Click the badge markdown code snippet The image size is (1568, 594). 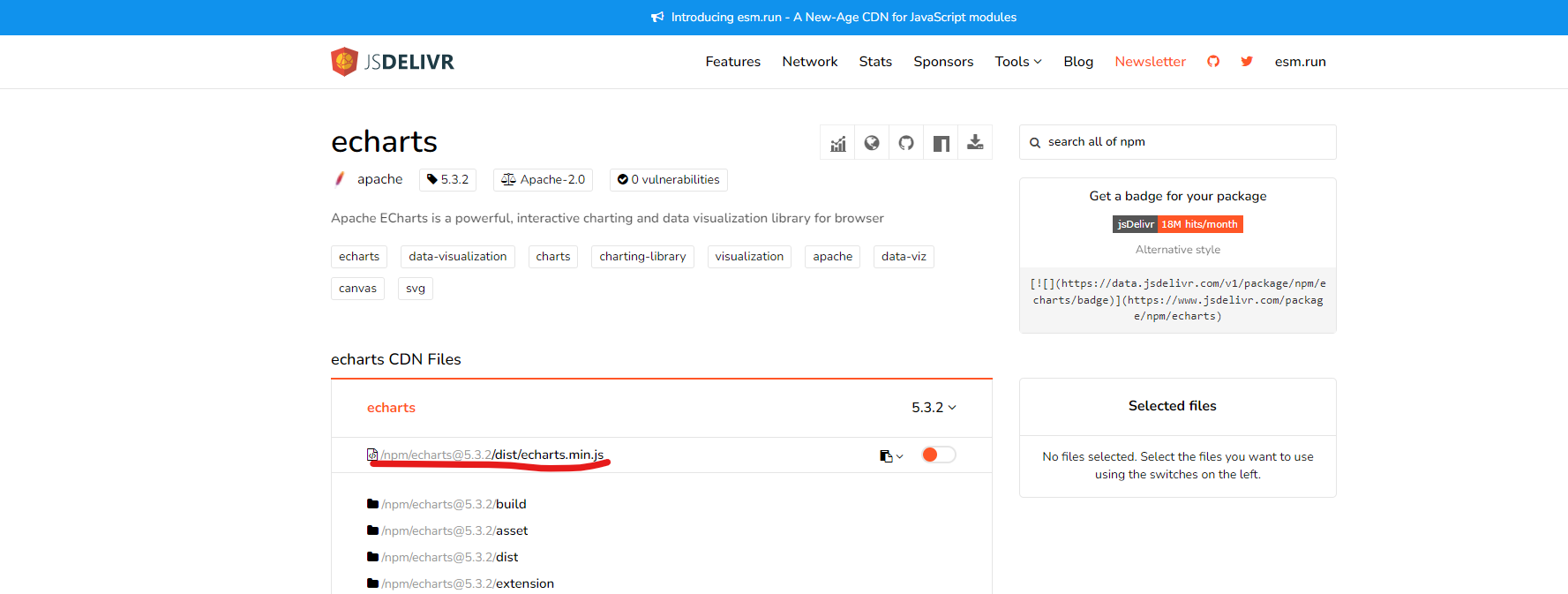coord(1178,300)
